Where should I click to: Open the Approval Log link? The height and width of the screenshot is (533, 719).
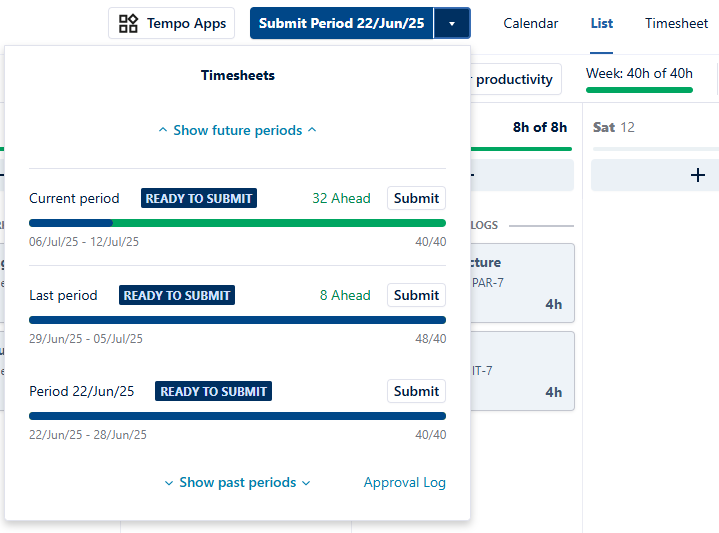(x=404, y=482)
